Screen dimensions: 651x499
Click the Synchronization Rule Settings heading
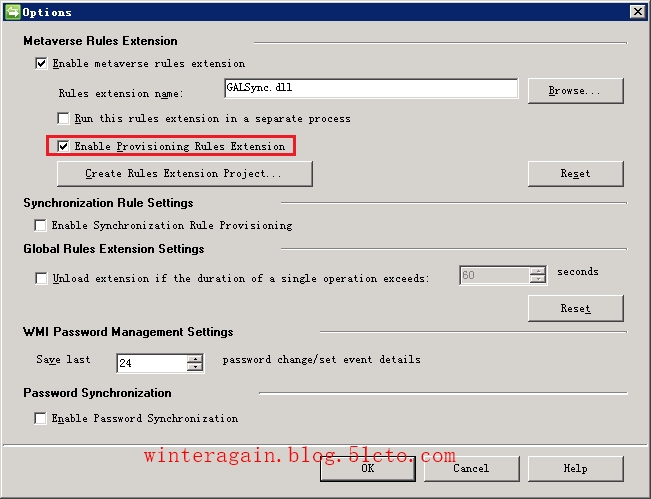108,203
